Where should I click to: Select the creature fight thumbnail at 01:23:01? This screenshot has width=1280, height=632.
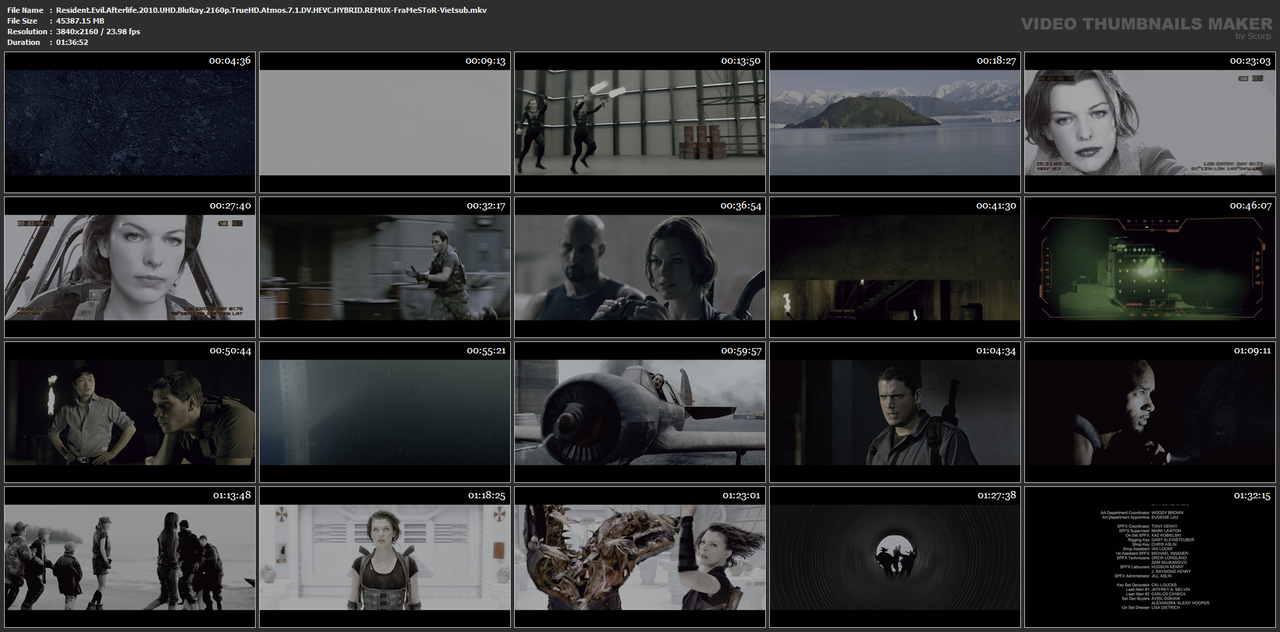point(640,557)
